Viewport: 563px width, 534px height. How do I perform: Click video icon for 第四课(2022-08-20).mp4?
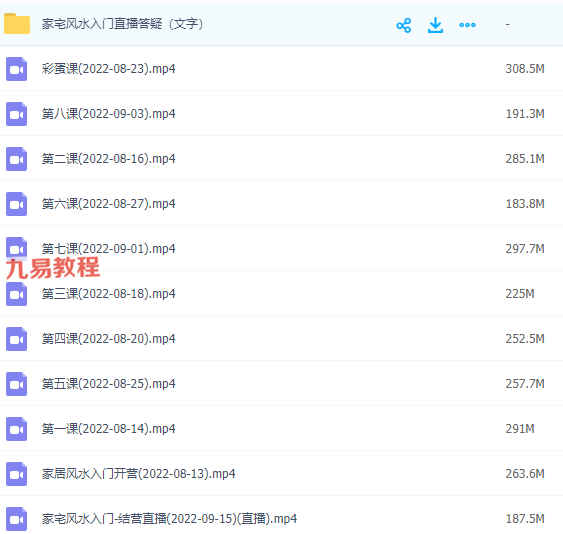pyautogui.click(x=17, y=339)
